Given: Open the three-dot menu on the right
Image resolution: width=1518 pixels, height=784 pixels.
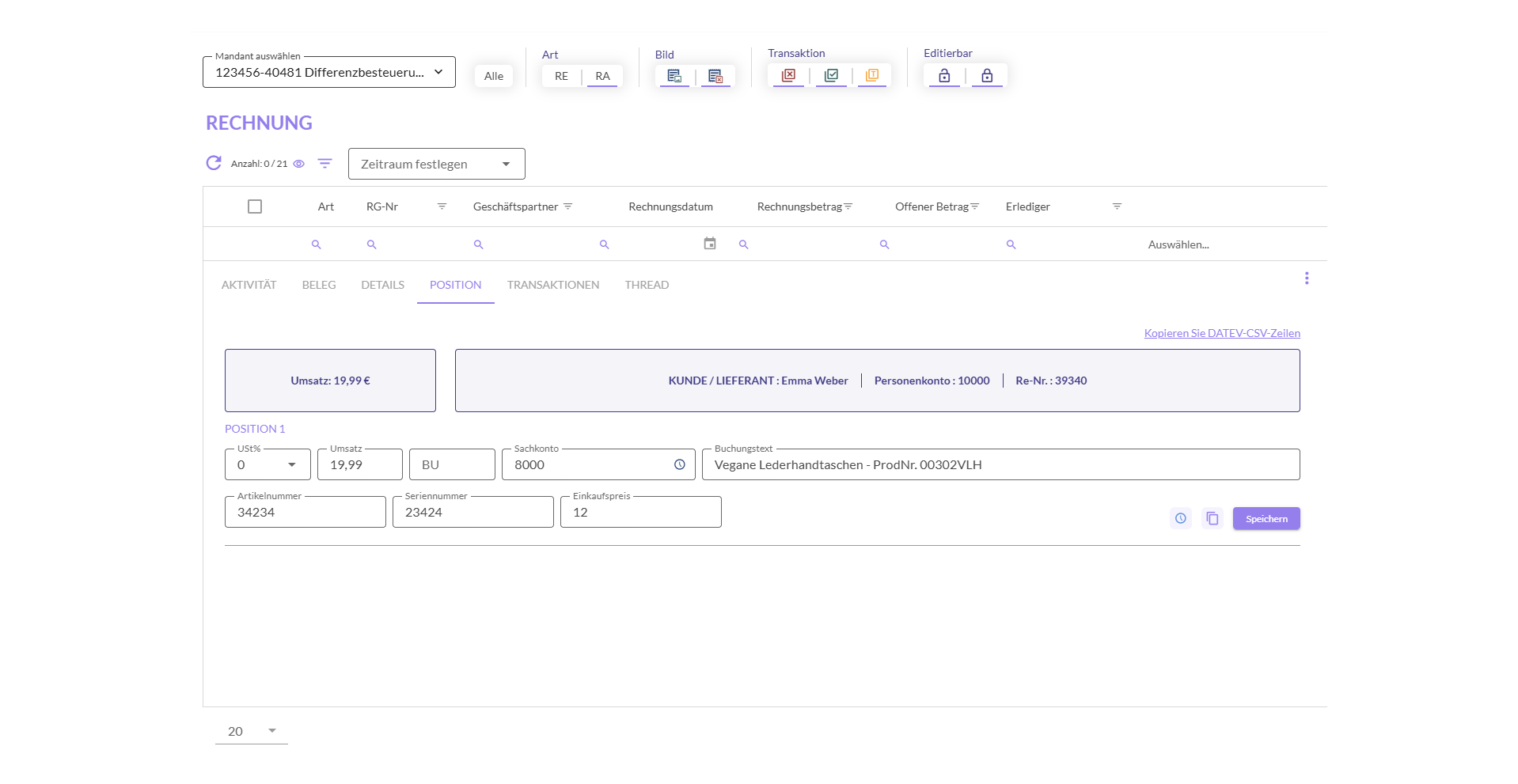Looking at the screenshot, I should pos(1306,278).
